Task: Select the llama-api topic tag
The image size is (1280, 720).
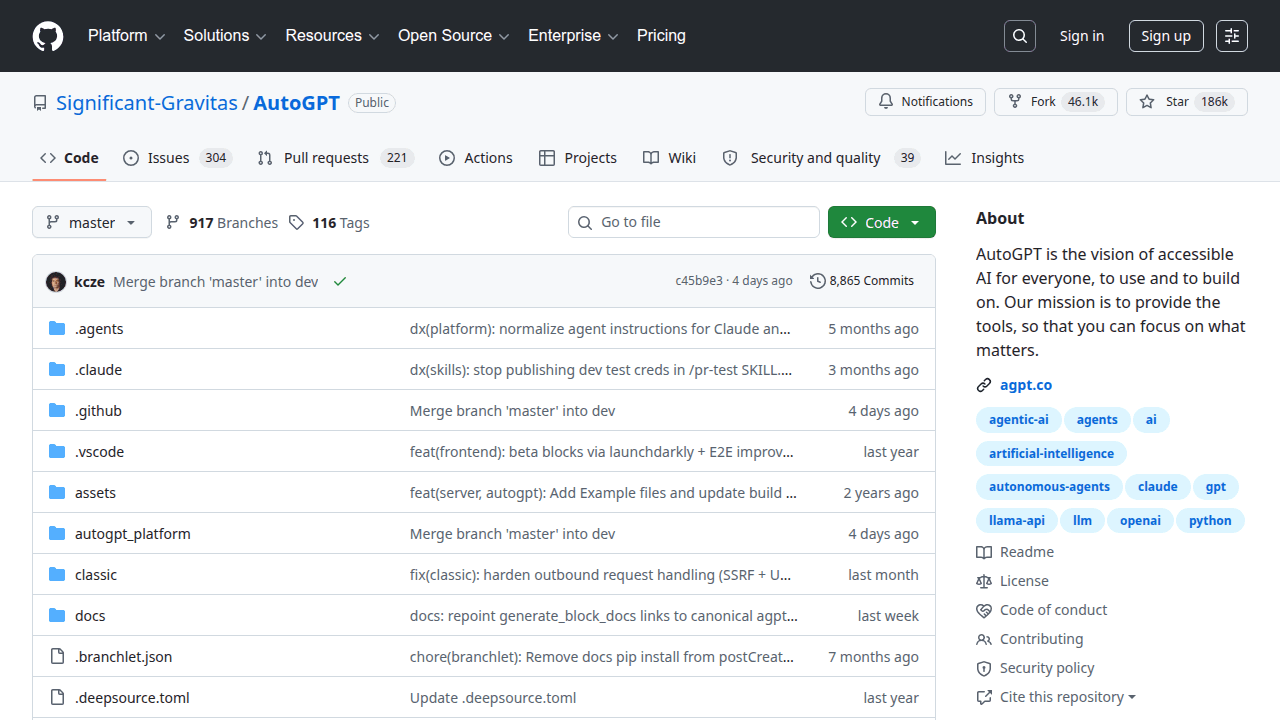Action: tap(1017, 521)
